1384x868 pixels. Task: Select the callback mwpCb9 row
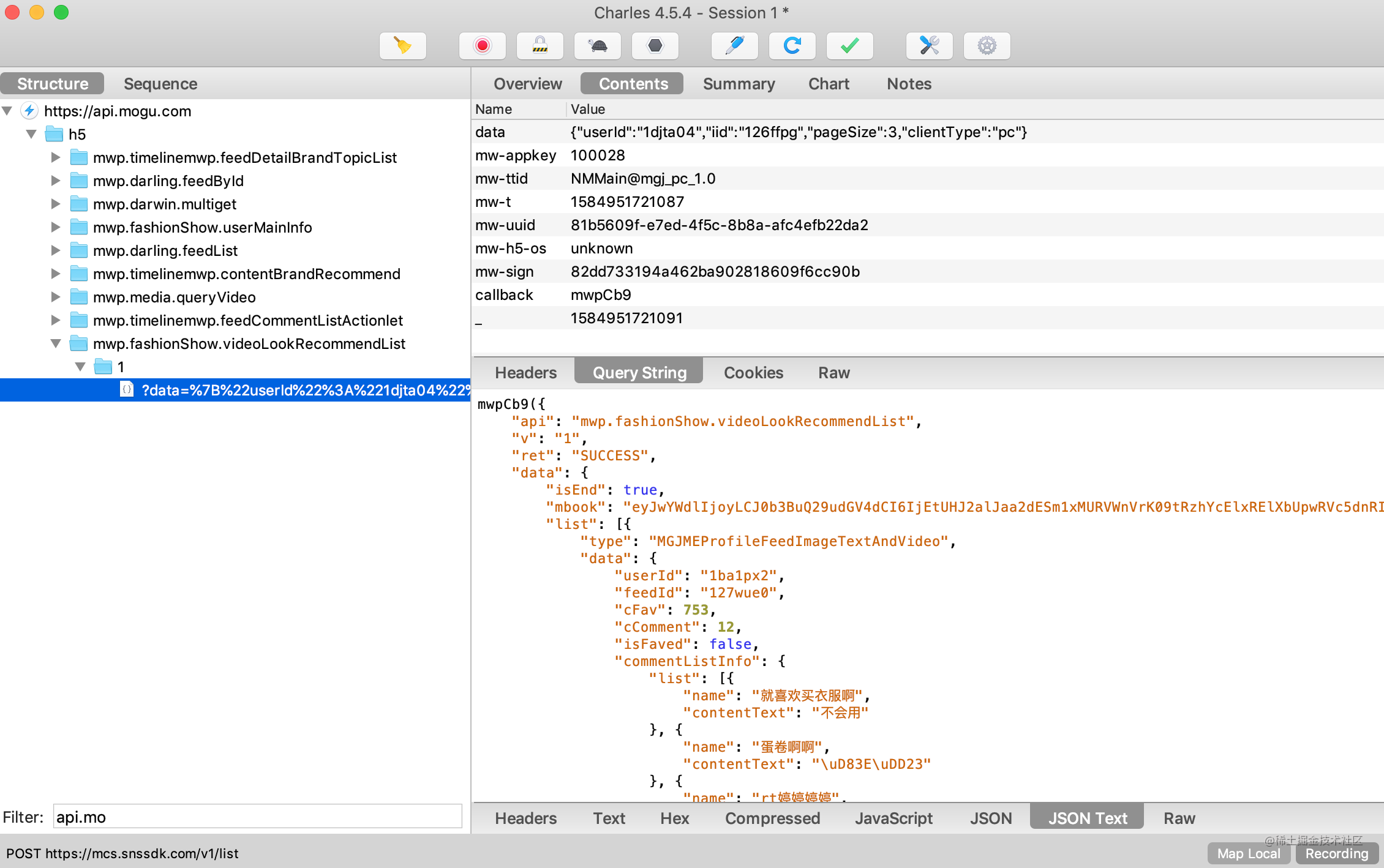pyautogui.click(x=927, y=294)
